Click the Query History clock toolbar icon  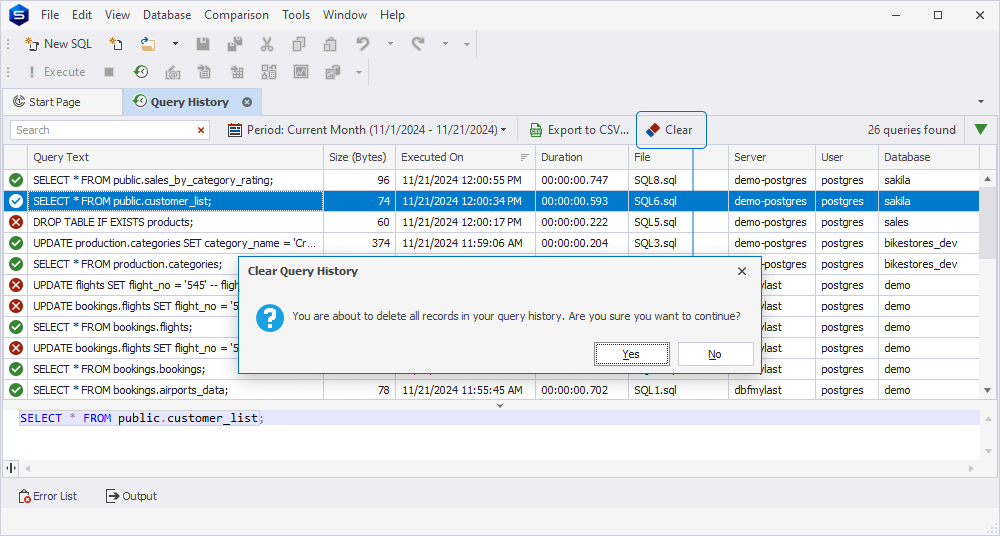(141, 72)
